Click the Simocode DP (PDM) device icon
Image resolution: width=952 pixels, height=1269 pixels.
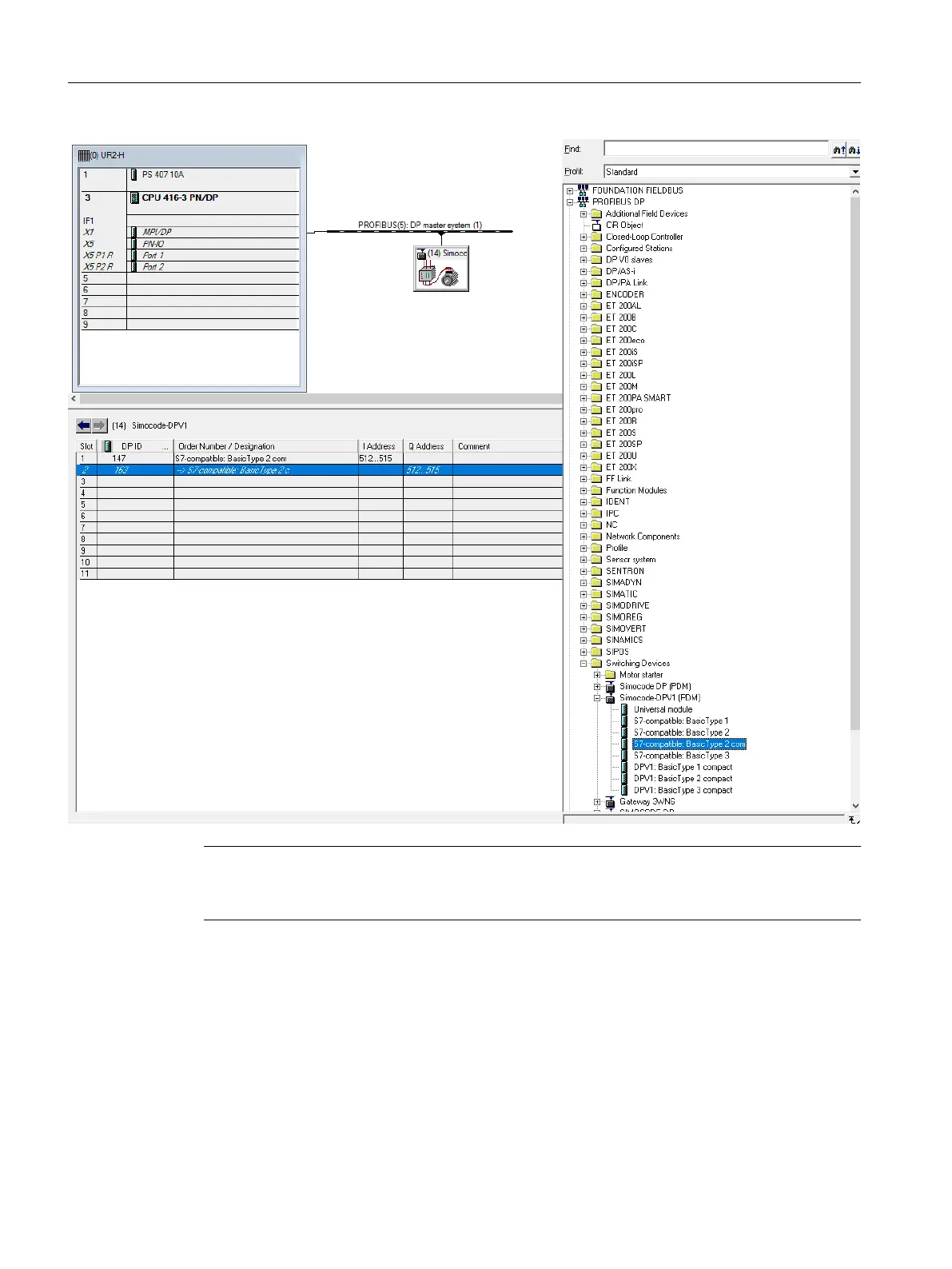coord(610,686)
